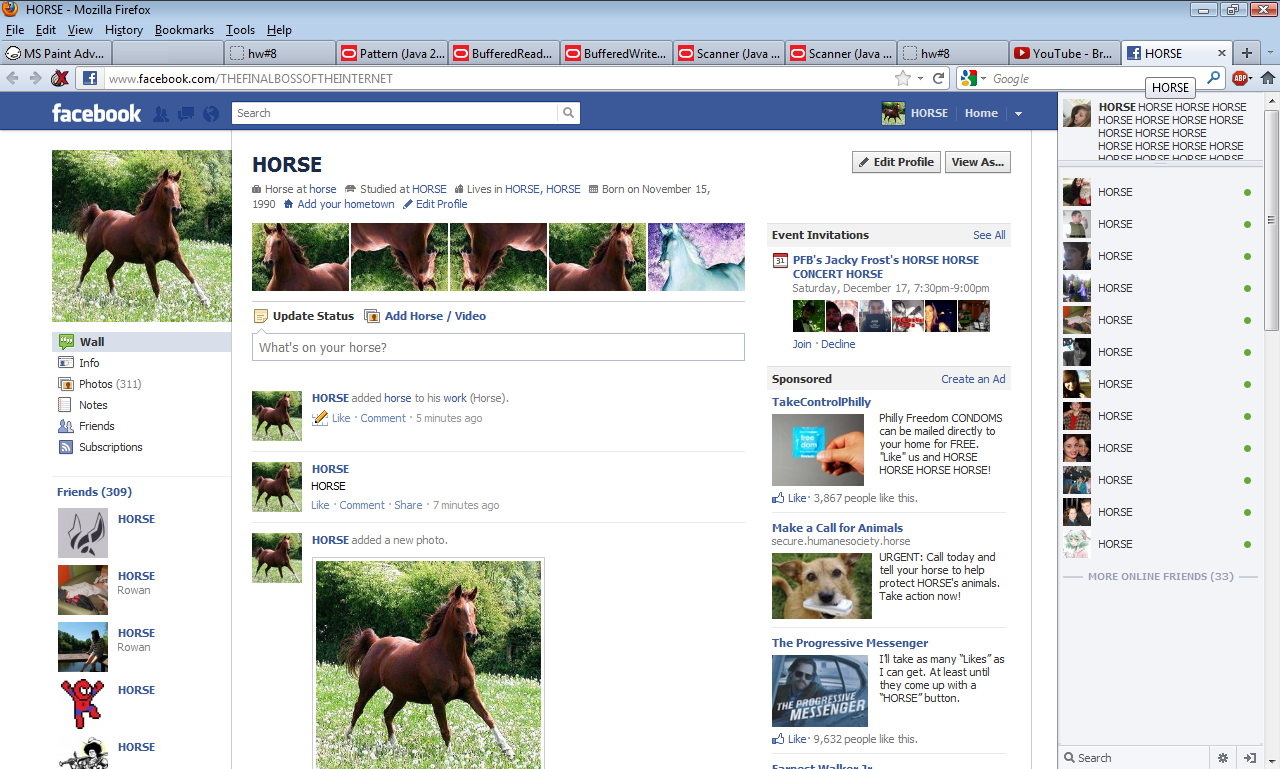Select Wall in the profile sidebar
1280x769 pixels.
coord(141,342)
